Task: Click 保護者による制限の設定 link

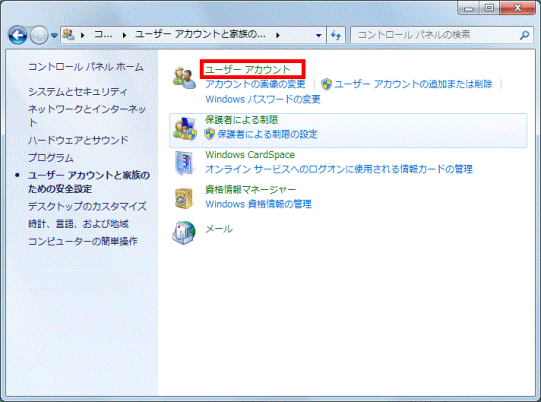Action: (x=267, y=134)
